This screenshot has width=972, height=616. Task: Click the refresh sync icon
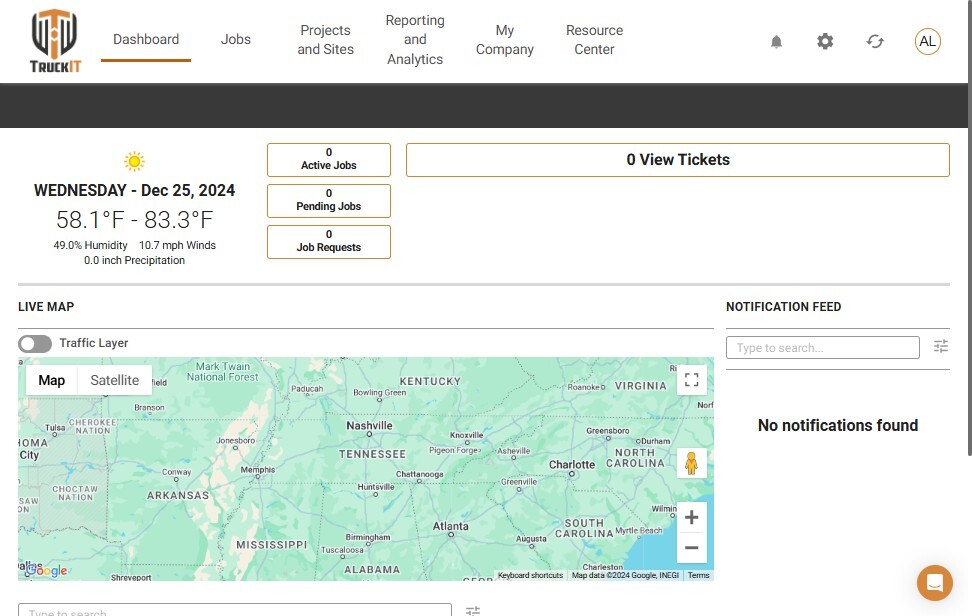tap(875, 42)
